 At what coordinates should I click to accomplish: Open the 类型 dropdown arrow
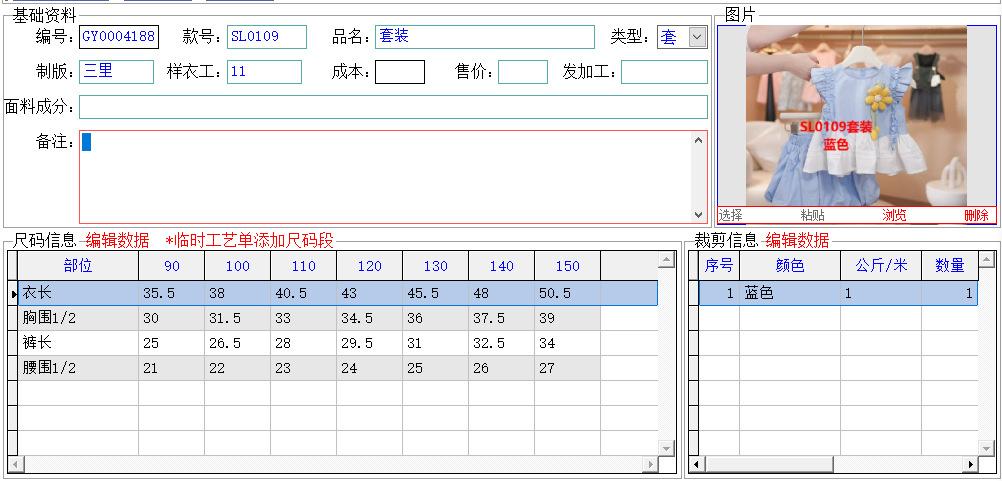tap(698, 37)
